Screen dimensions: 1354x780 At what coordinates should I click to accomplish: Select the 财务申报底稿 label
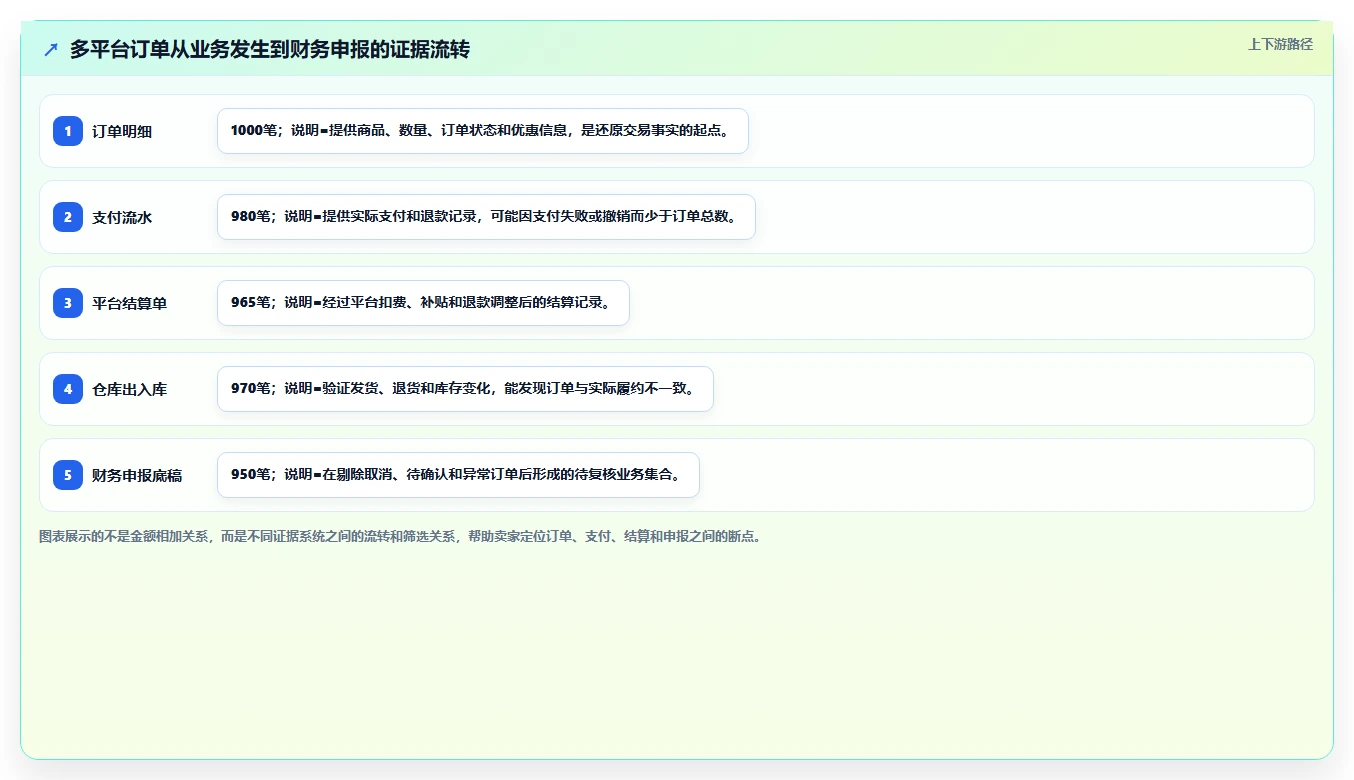pyautogui.click(x=137, y=475)
